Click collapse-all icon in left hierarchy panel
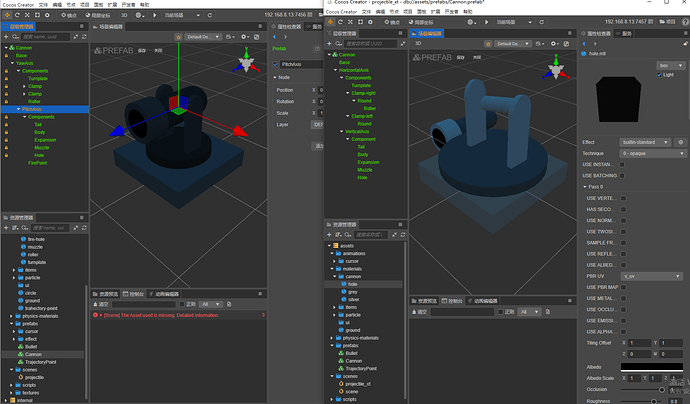690x404 pixels. point(76,37)
